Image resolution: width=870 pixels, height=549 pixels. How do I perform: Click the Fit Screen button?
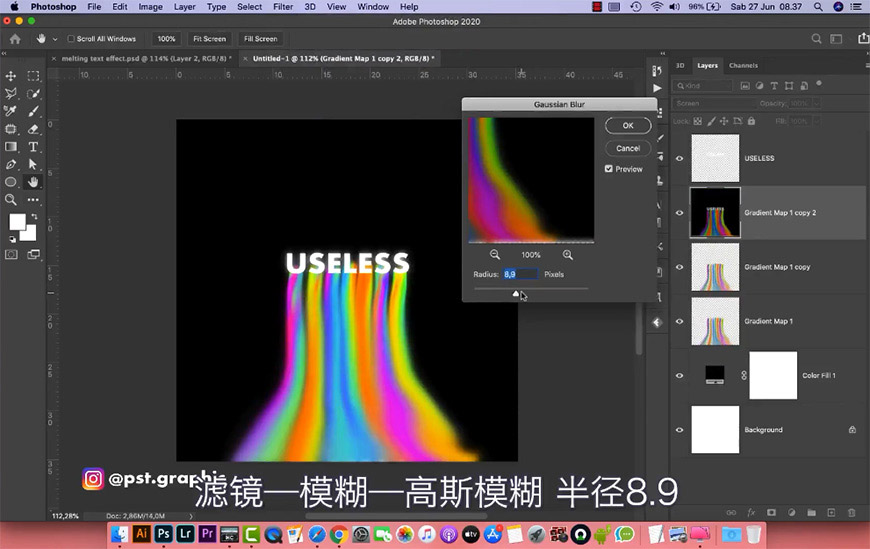pos(210,39)
